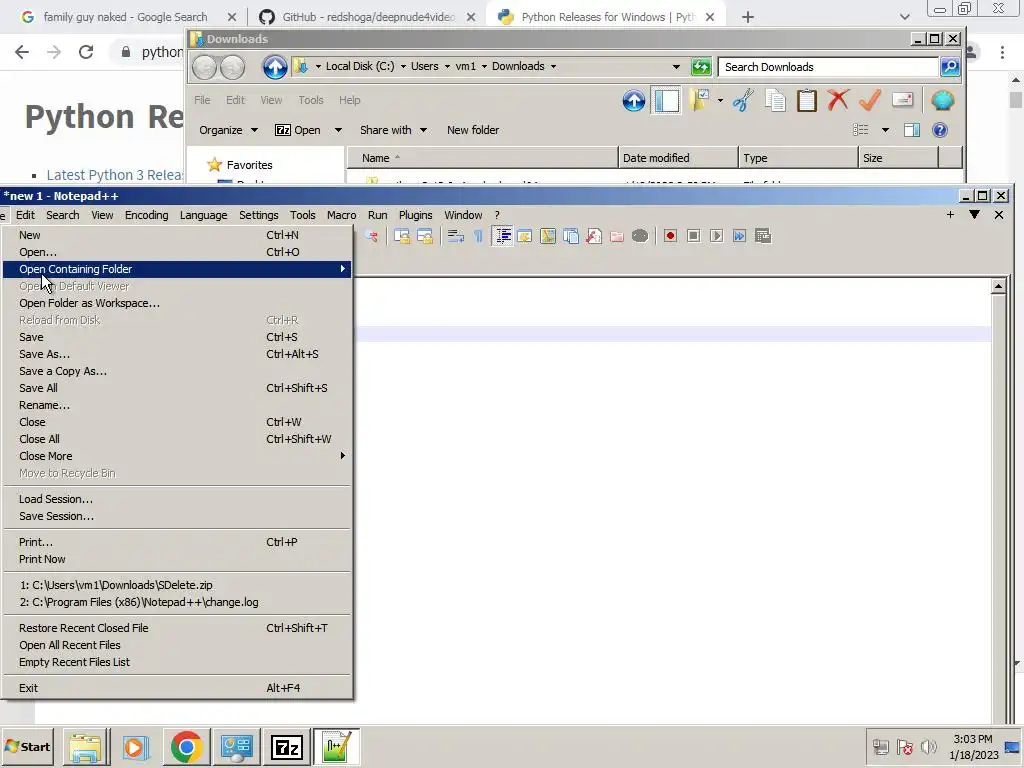Click the Cut scissors icon in Downloads
1024x768 pixels.
click(743, 101)
